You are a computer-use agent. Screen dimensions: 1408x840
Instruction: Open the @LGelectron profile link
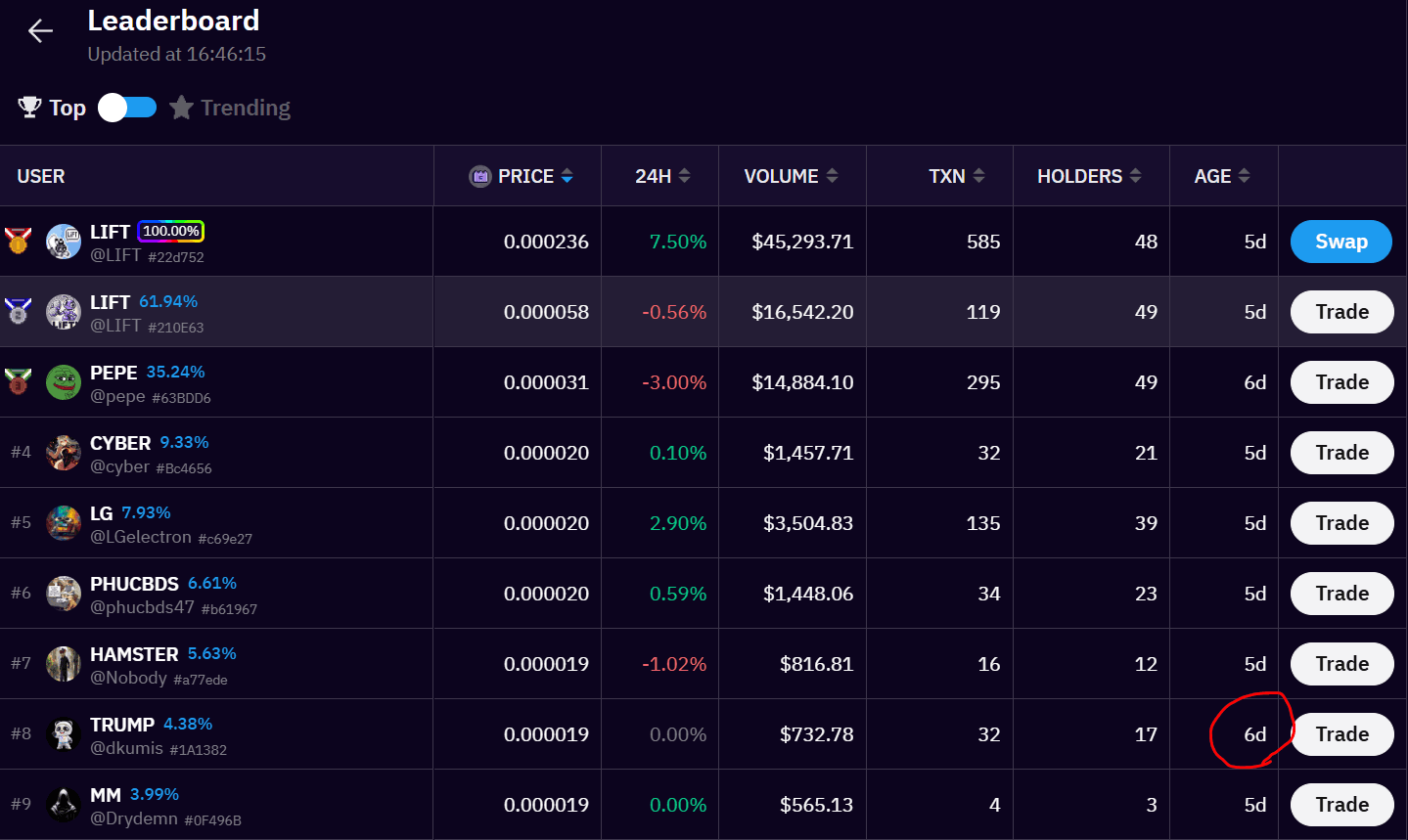[141, 537]
